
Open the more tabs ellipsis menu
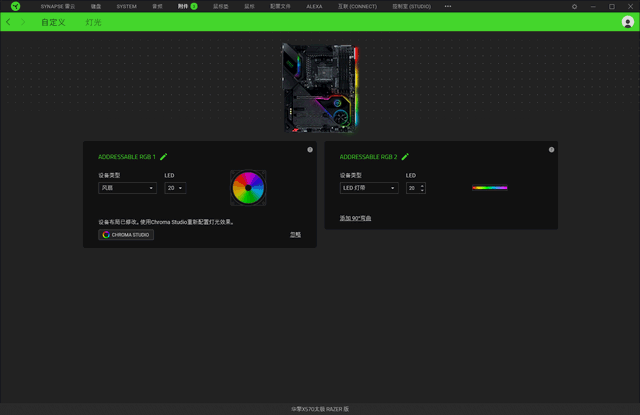coord(448,7)
